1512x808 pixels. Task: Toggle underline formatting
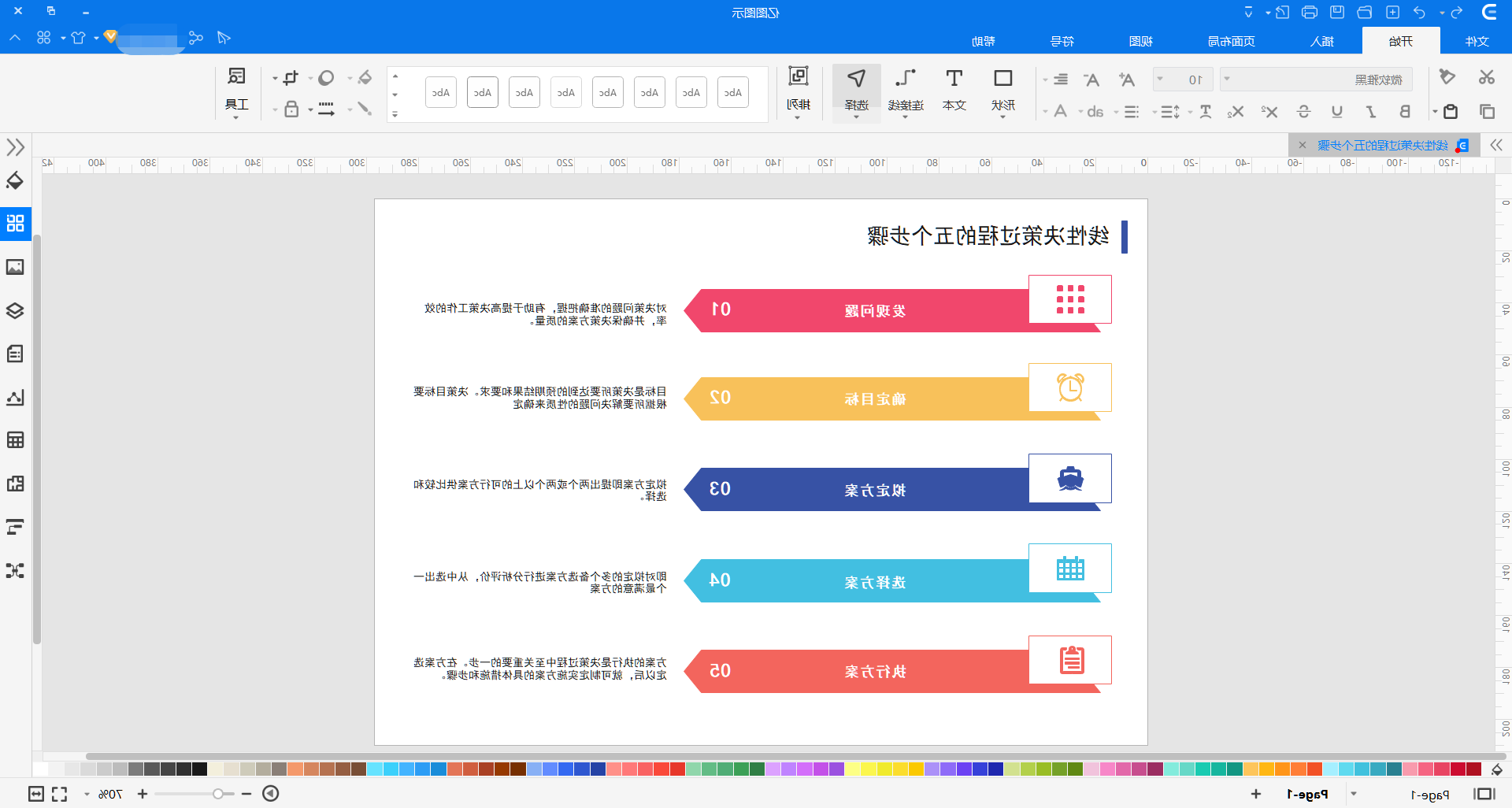point(1337,112)
